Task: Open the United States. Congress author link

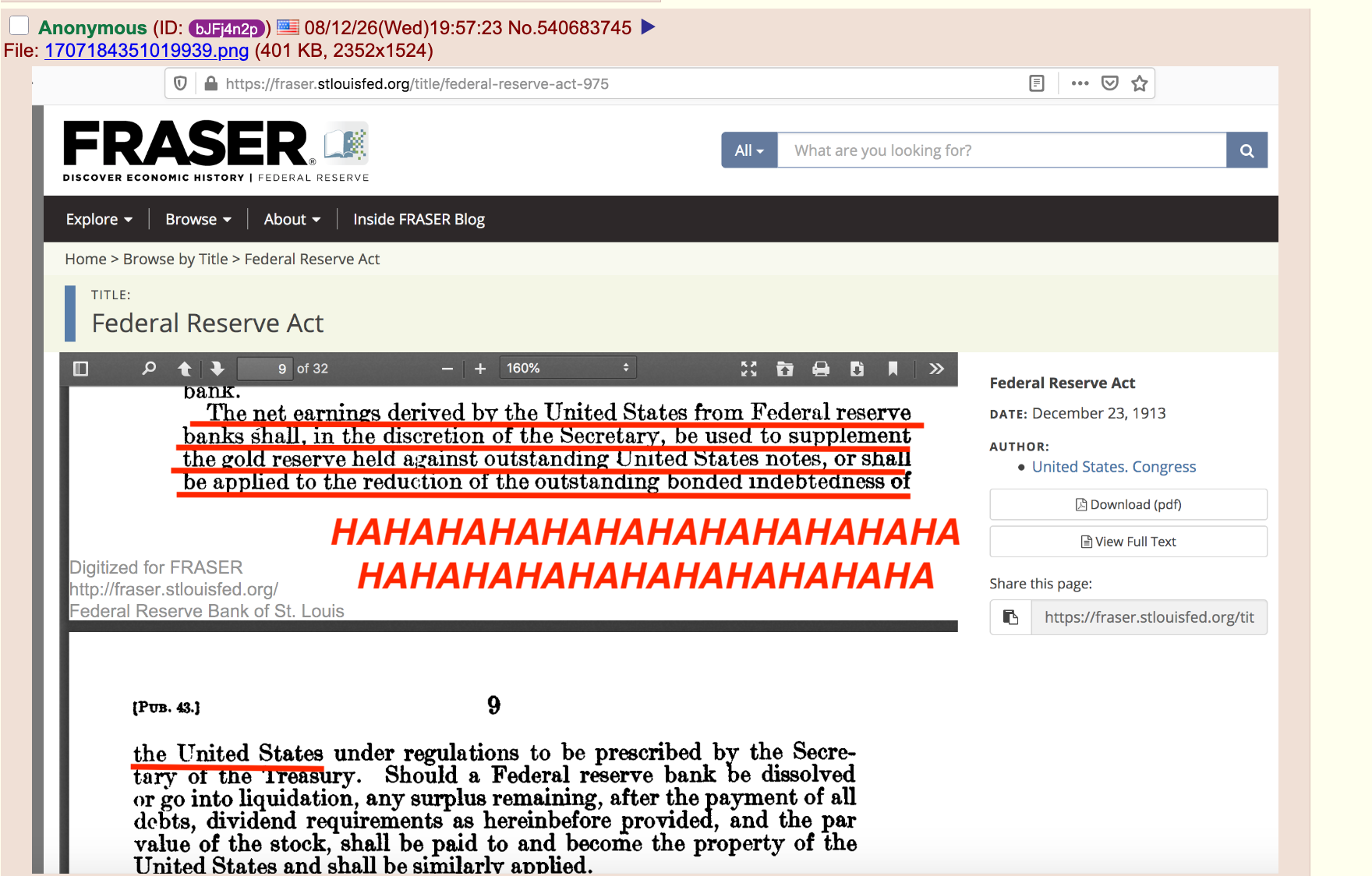Action: (x=1114, y=467)
